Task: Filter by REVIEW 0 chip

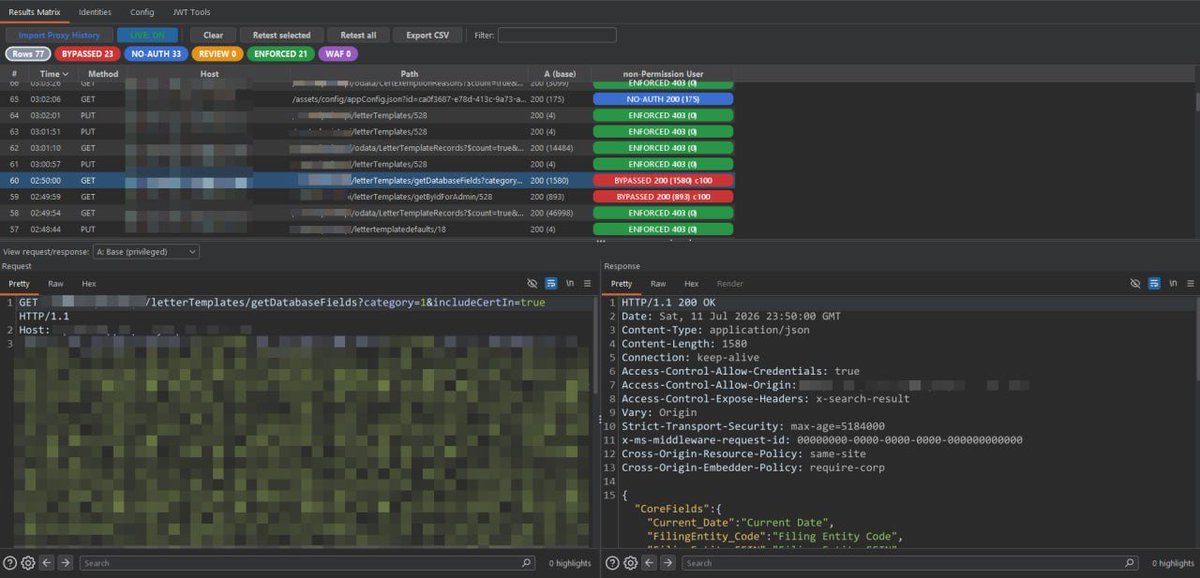Action: (x=217, y=54)
